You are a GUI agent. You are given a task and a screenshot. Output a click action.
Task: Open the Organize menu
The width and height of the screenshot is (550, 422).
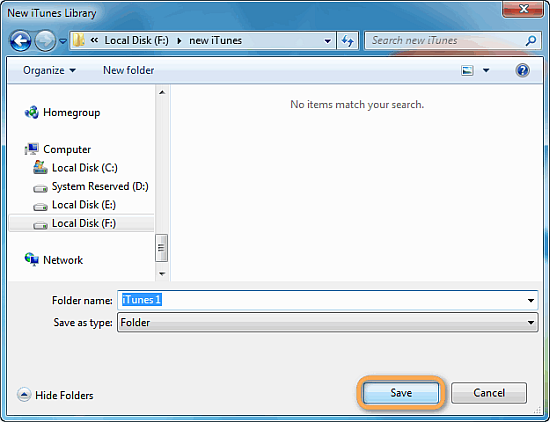pos(49,70)
